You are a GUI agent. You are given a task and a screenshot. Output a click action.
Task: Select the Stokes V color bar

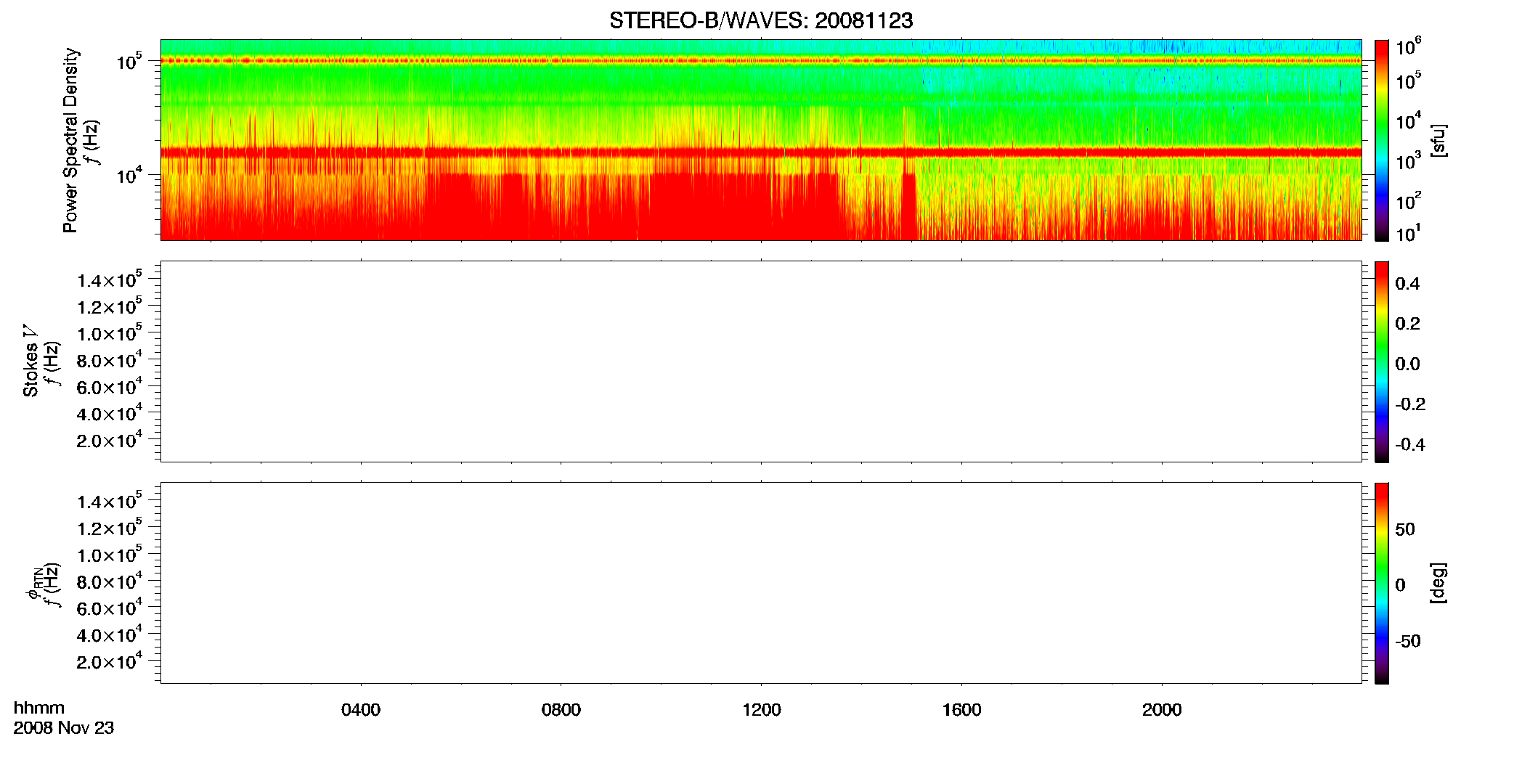(x=1382, y=362)
